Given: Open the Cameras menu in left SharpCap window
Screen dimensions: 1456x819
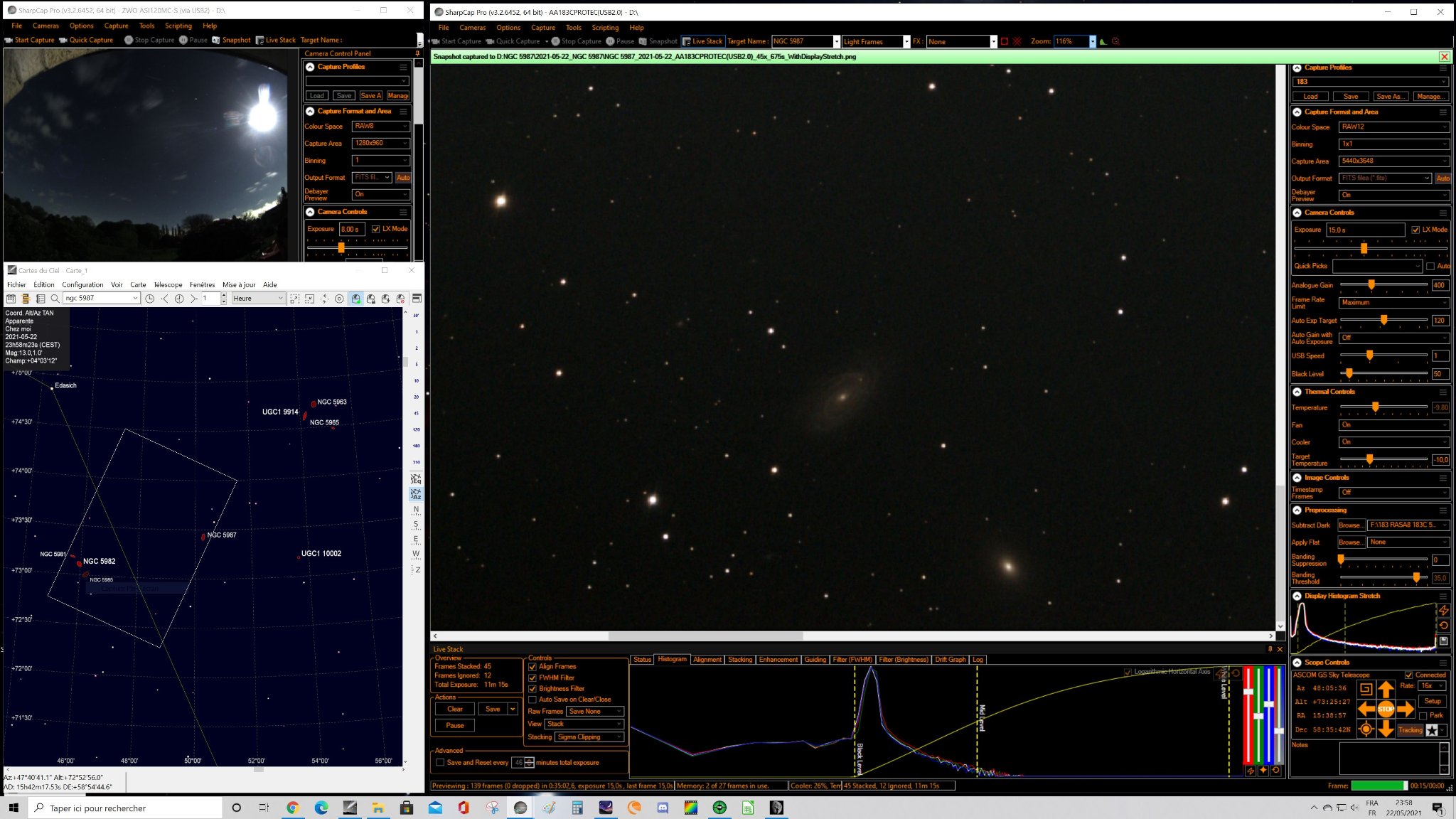Looking at the screenshot, I should tap(45, 26).
